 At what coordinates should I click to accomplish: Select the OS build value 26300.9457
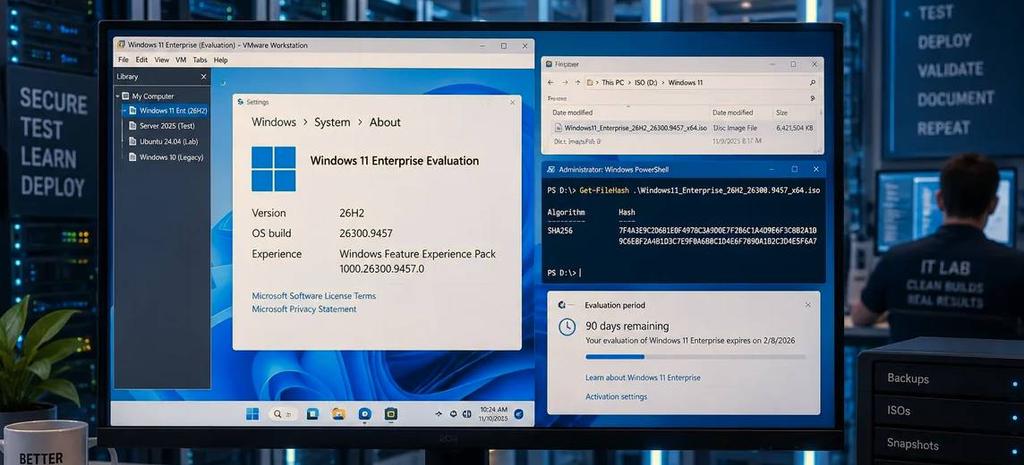(366, 233)
